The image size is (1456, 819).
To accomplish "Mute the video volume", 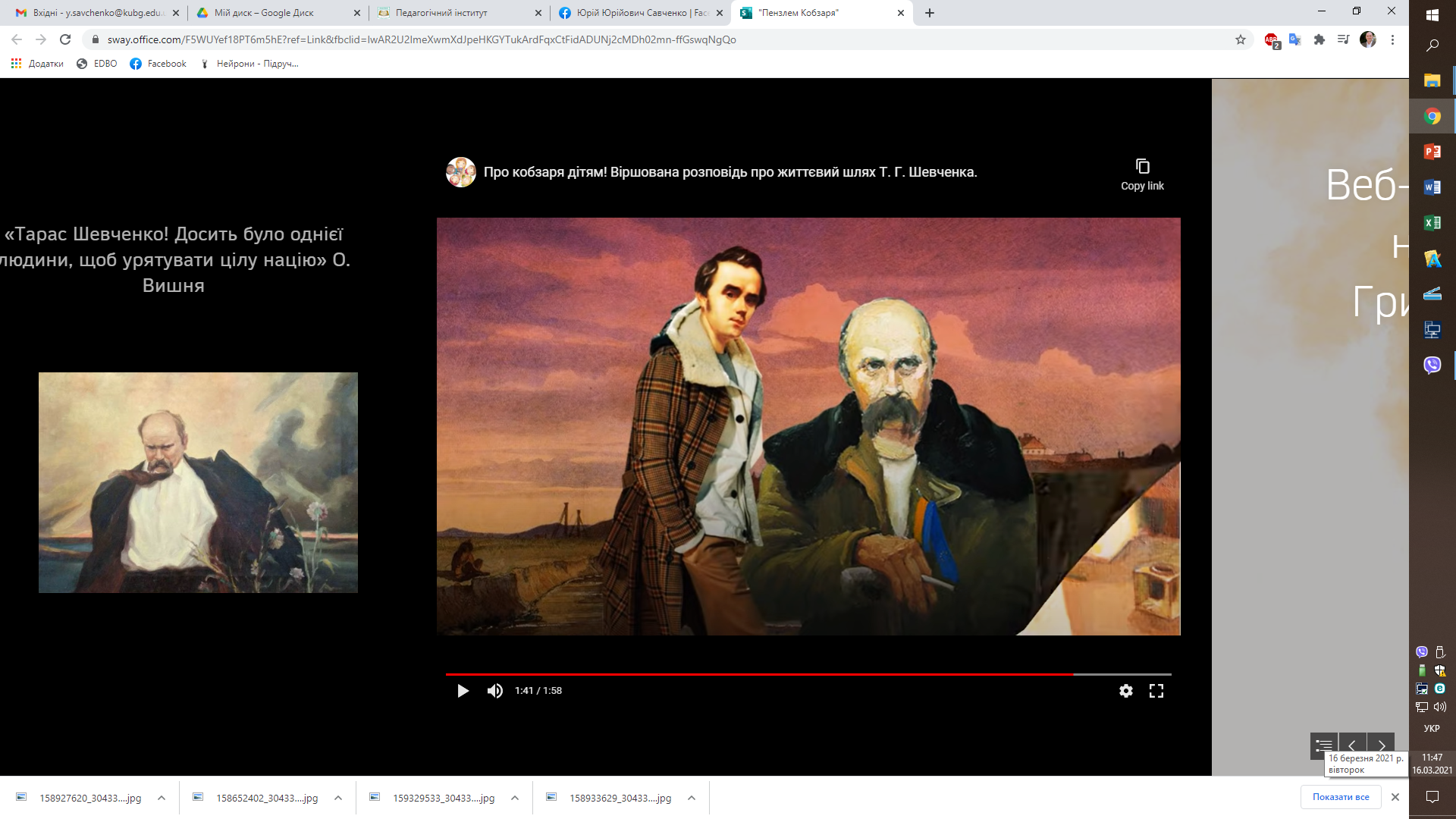I will pyautogui.click(x=495, y=691).
